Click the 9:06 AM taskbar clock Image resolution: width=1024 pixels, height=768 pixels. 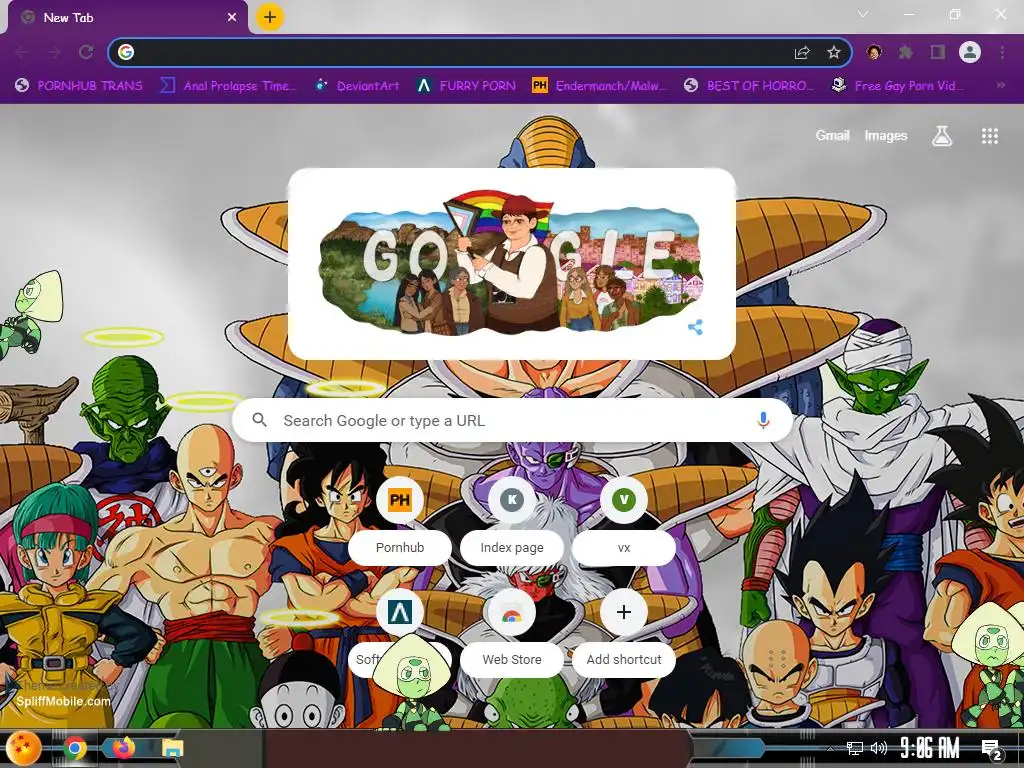click(x=929, y=748)
